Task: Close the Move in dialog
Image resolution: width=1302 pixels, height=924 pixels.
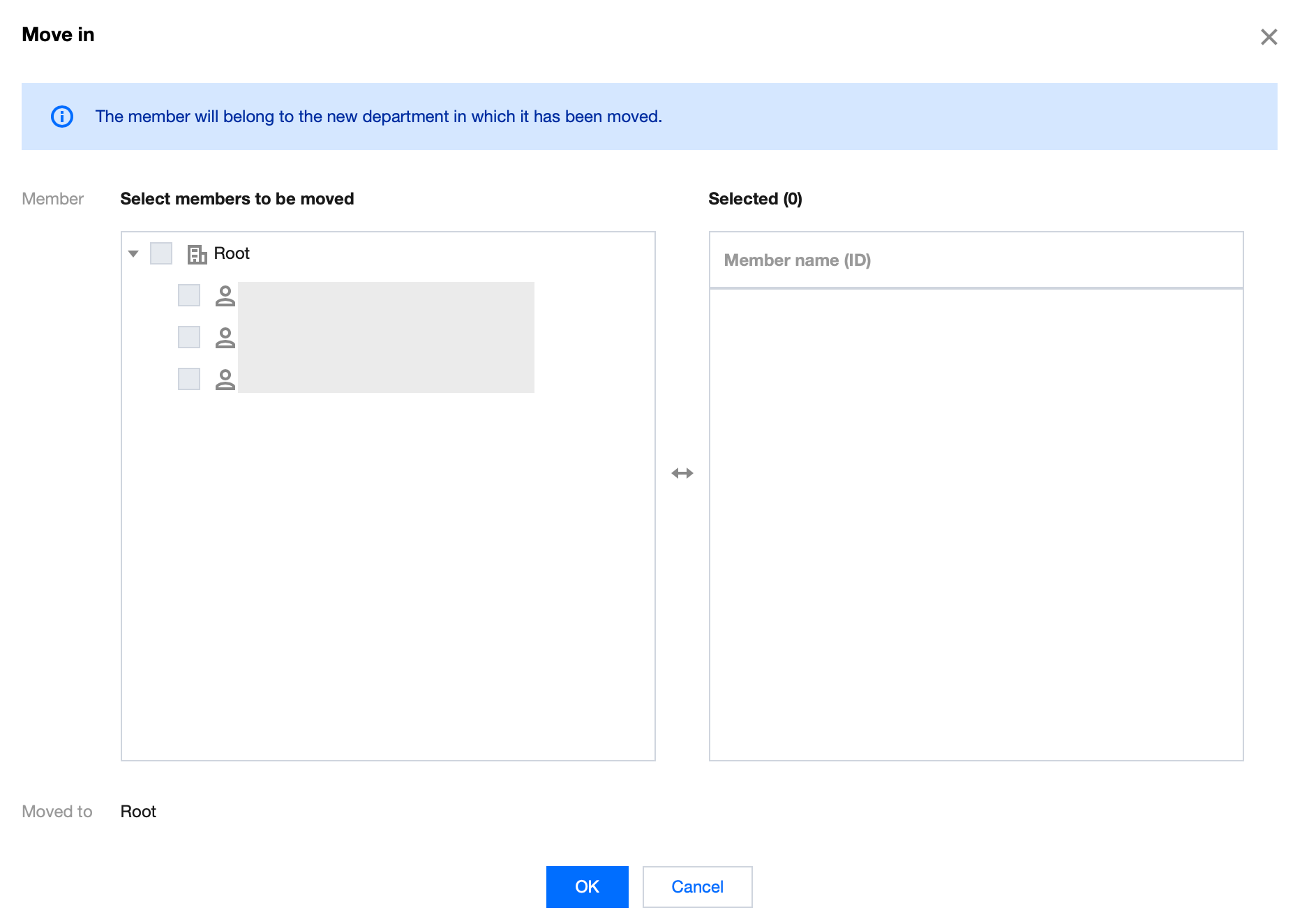Action: click(x=1268, y=37)
